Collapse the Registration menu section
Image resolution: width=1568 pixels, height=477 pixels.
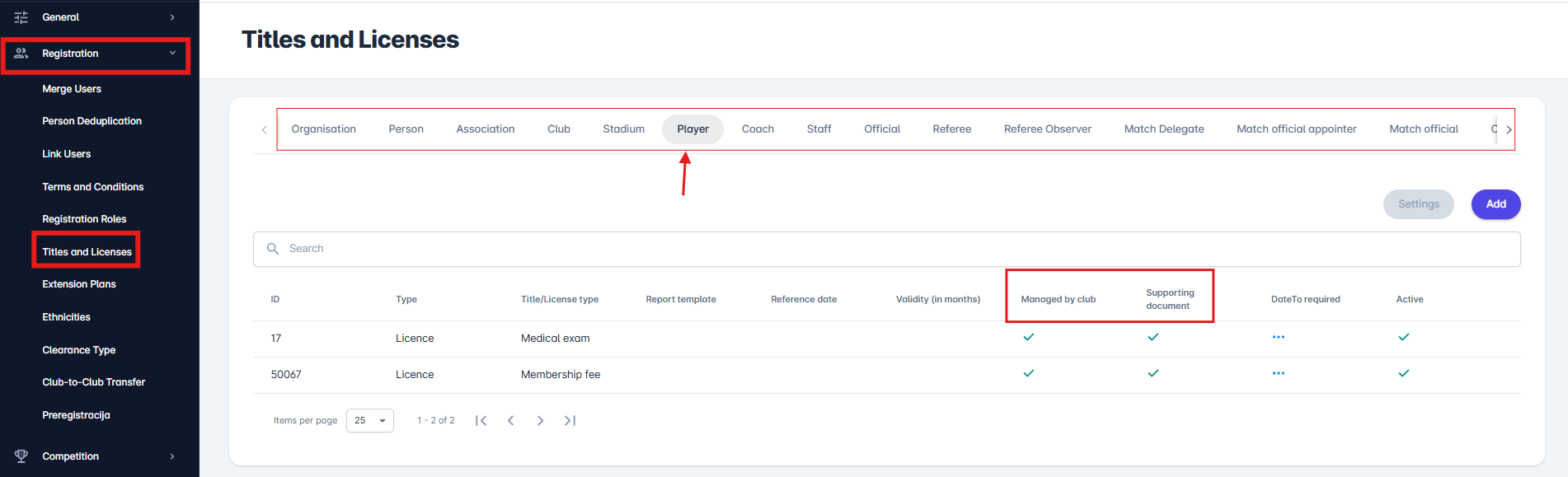[172, 54]
